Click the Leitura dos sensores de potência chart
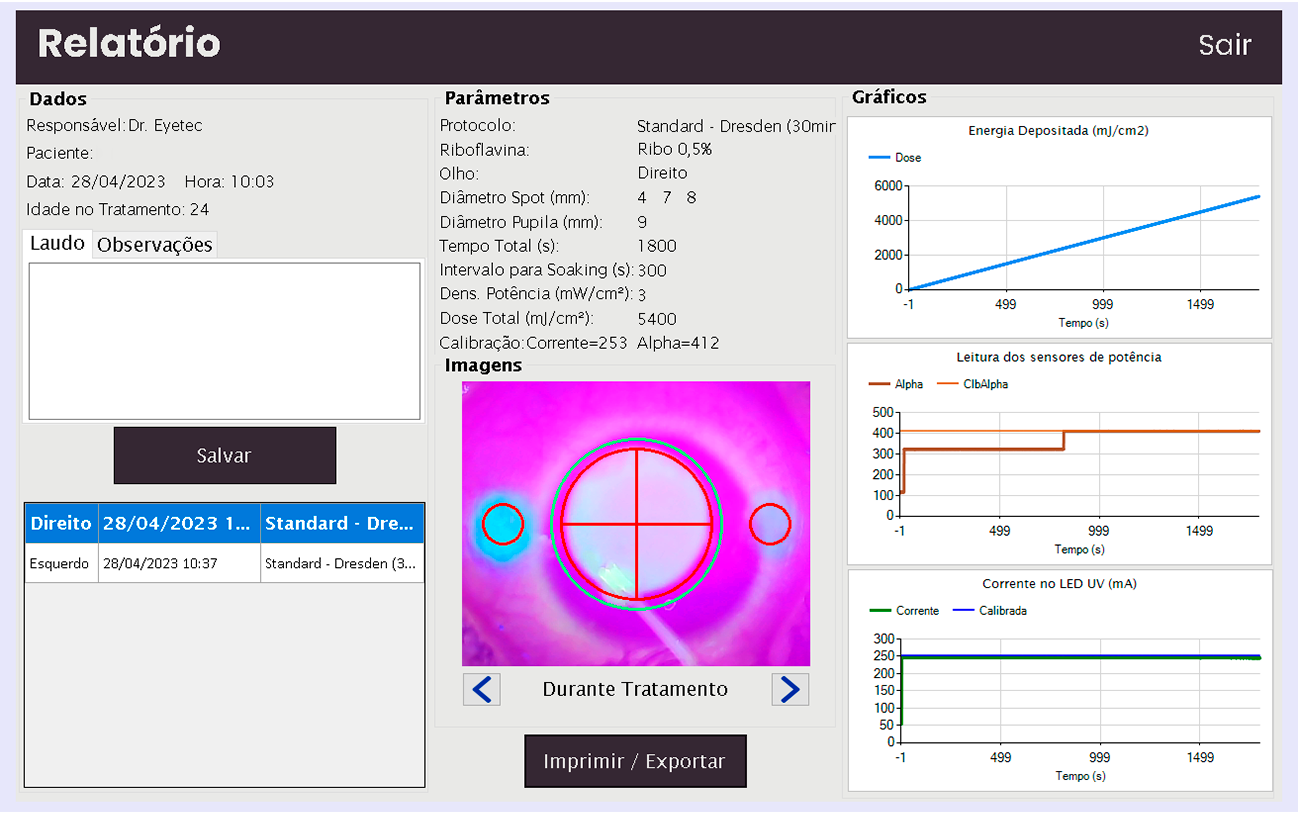Screen dimensions: 1298x814 (x=1059, y=454)
